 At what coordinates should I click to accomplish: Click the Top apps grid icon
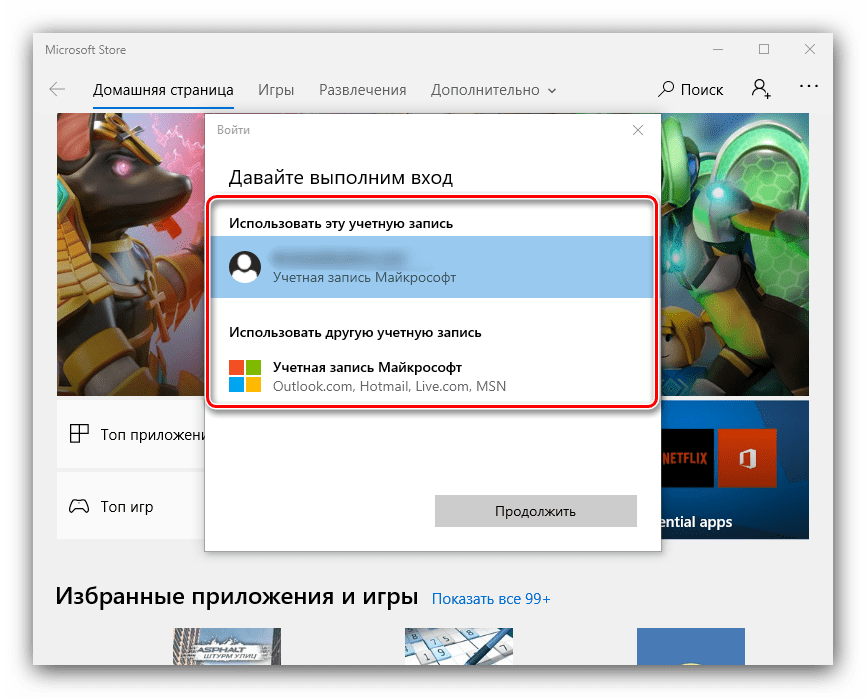(79, 434)
